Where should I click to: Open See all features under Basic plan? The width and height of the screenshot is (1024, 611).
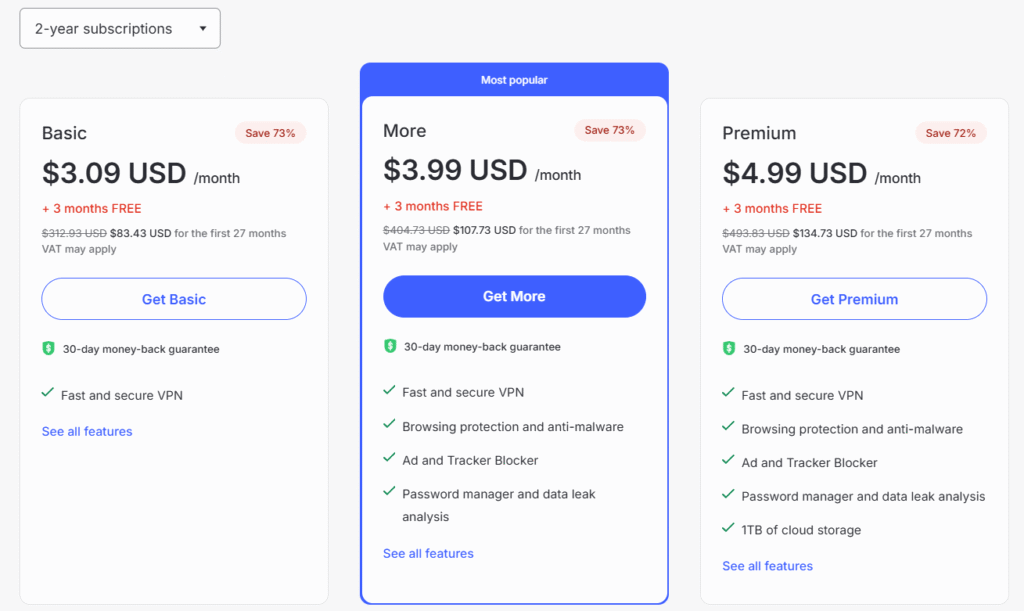pyautogui.click(x=87, y=432)
